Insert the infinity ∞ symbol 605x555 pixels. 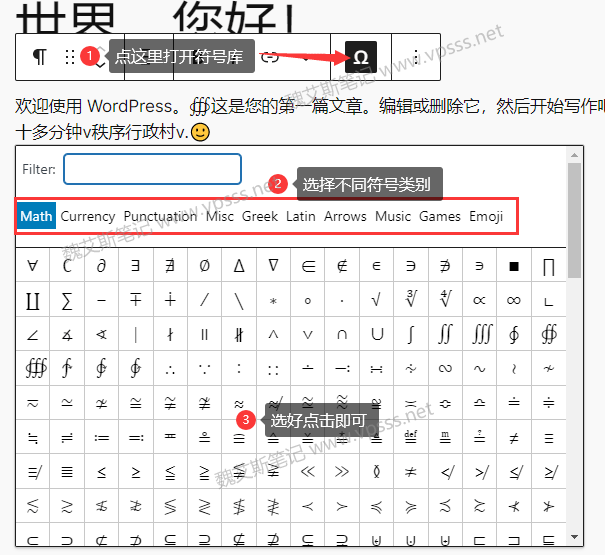point(513,300)
